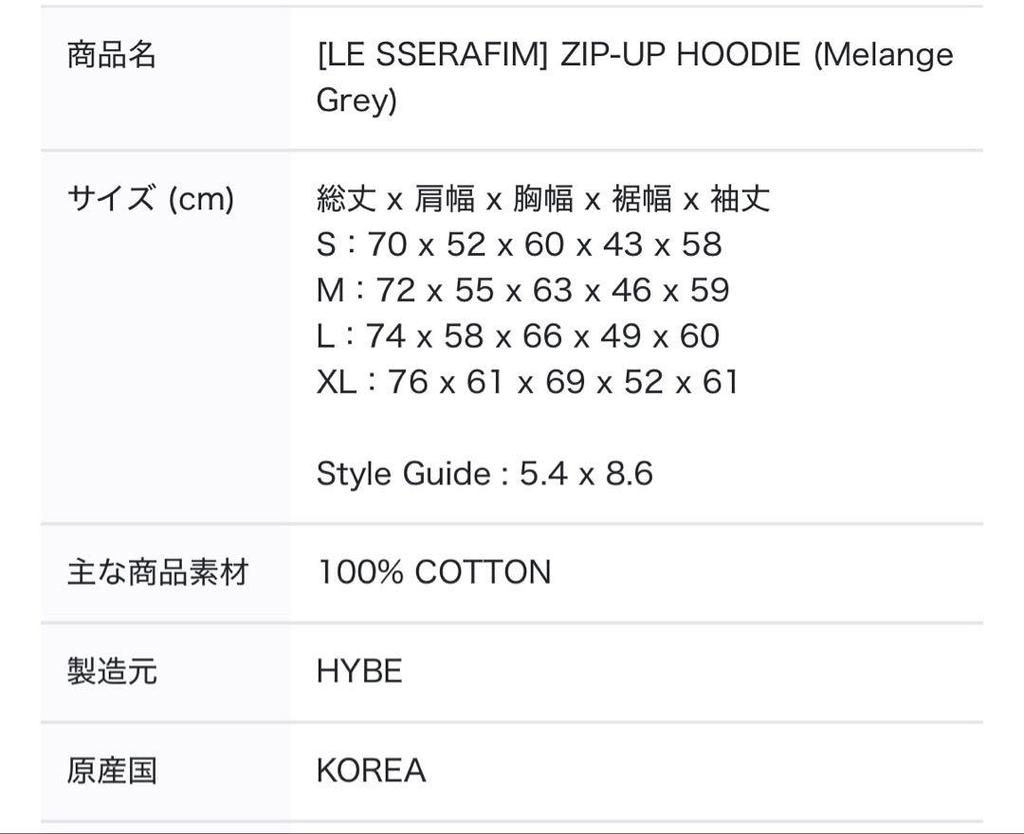Click the 5.4 x 8.6 dimensions value
Image resolution: width=1024 pixels, height=834 pixels.
[586, 473]
